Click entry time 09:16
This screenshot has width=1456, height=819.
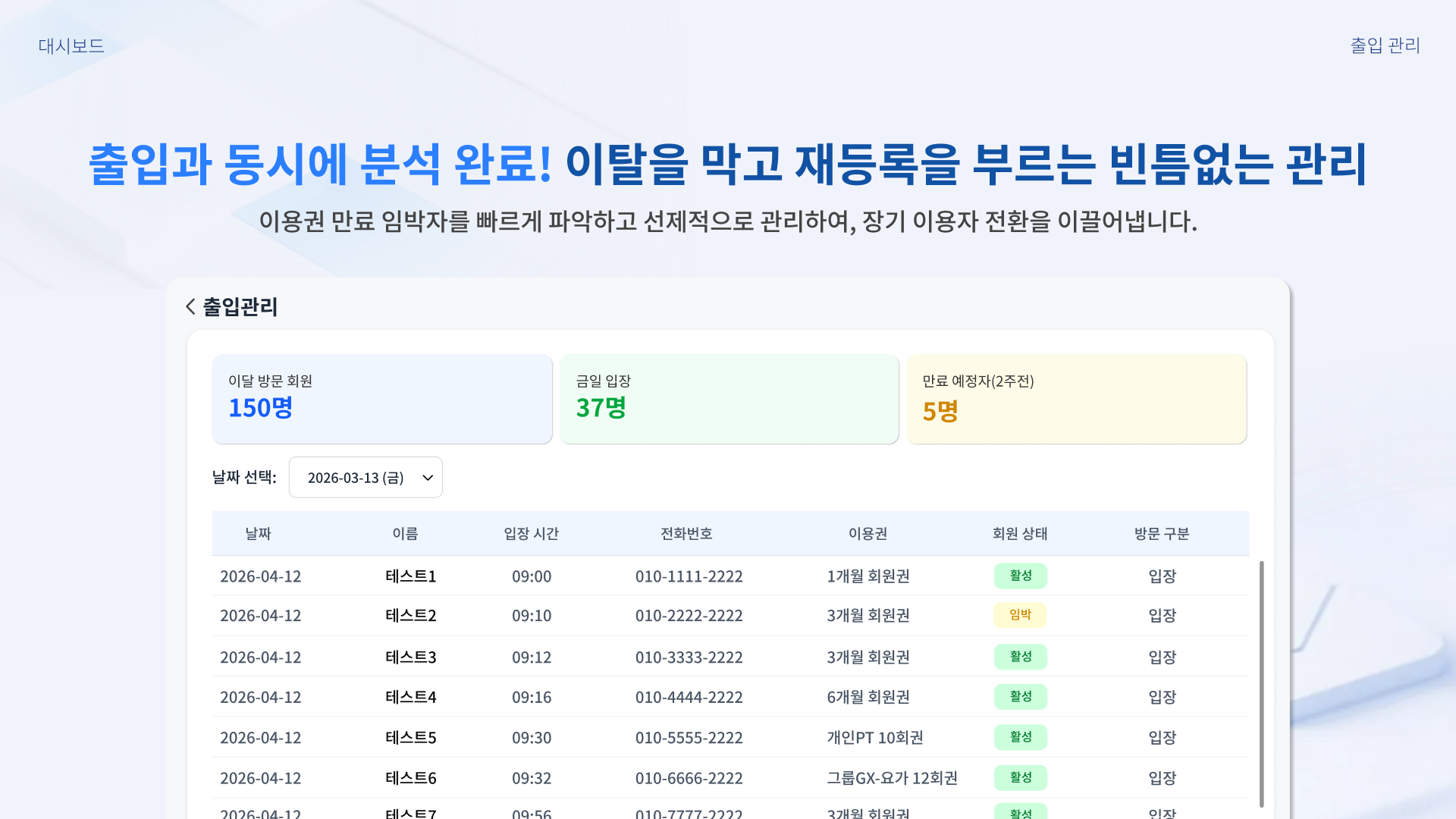532,697
